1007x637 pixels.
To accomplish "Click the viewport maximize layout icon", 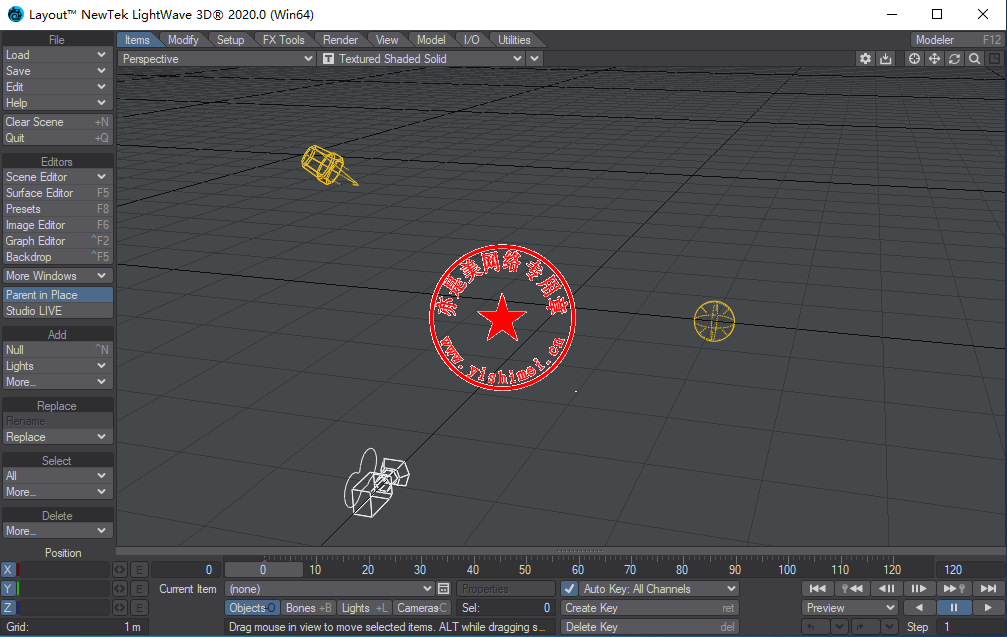I will coord(995,58).
